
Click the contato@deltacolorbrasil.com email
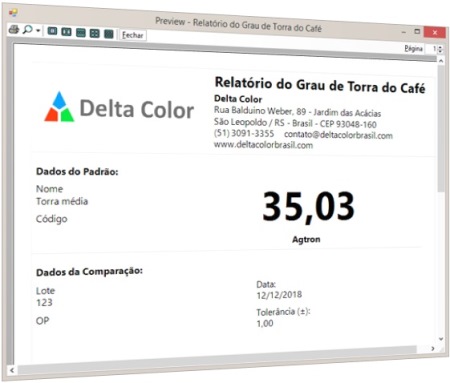(338, 135)
